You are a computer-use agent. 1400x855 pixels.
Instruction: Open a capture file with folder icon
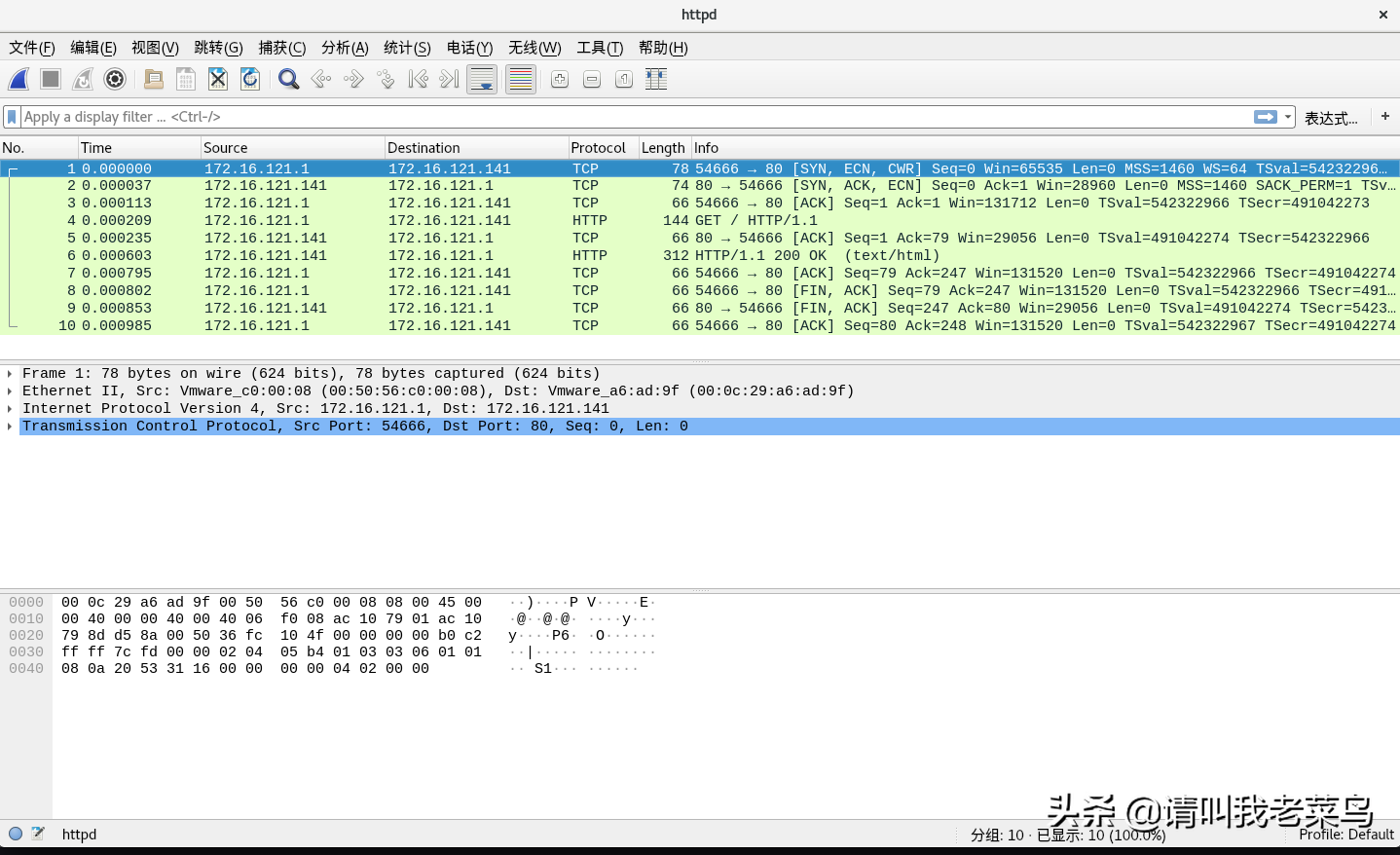[x=153, y=80]
